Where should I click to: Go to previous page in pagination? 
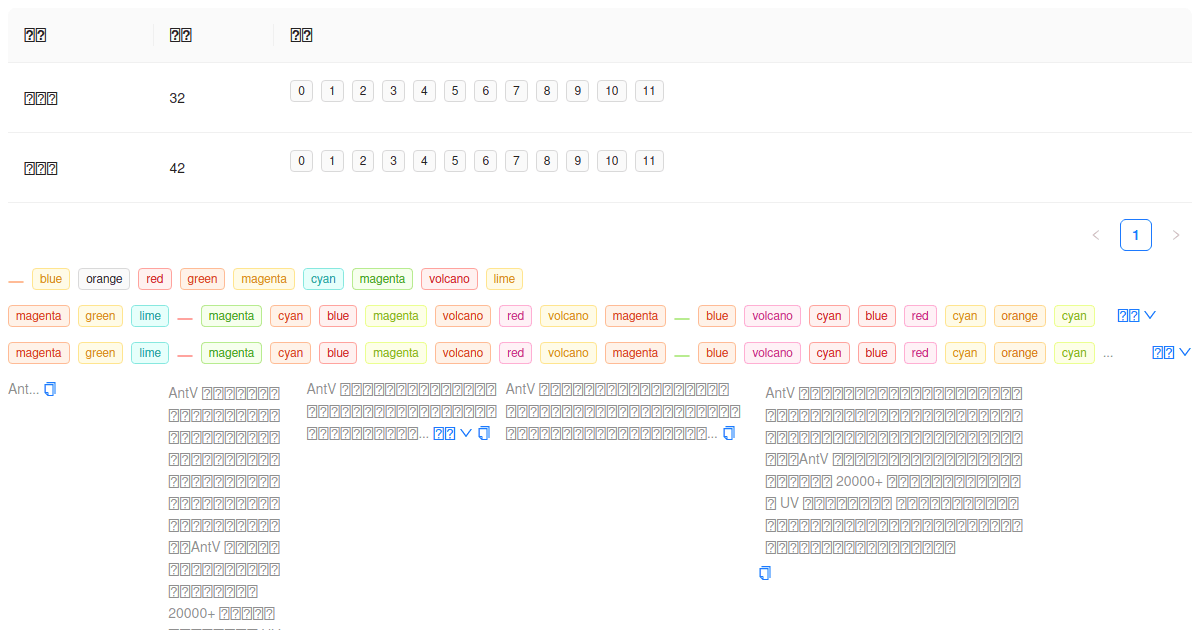(1096, 235)
